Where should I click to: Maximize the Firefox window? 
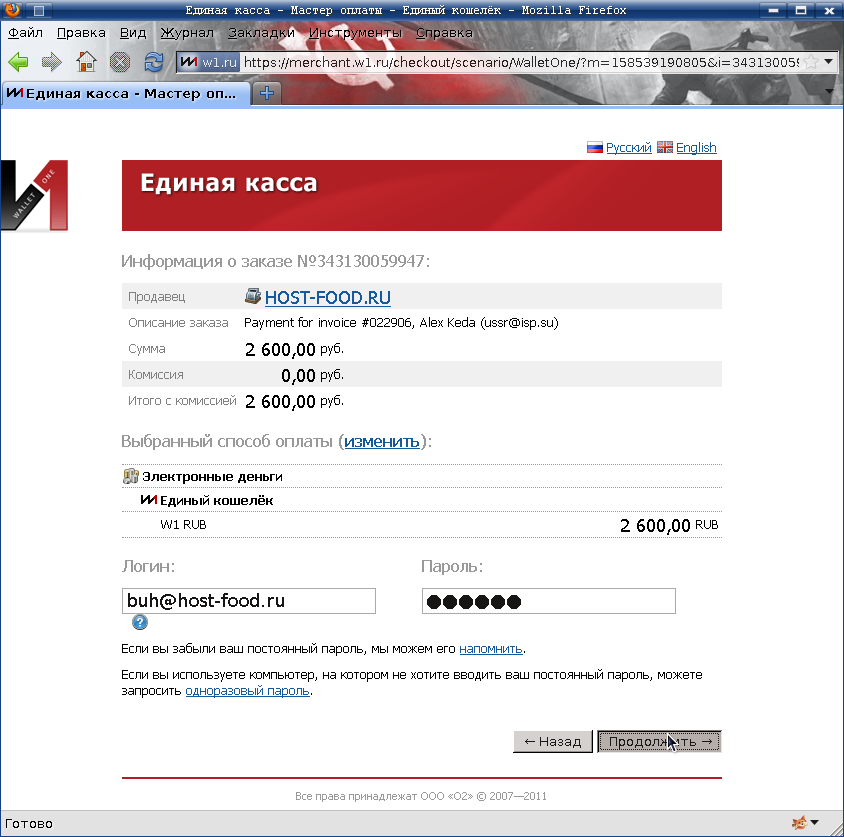(x=801, y=10)
